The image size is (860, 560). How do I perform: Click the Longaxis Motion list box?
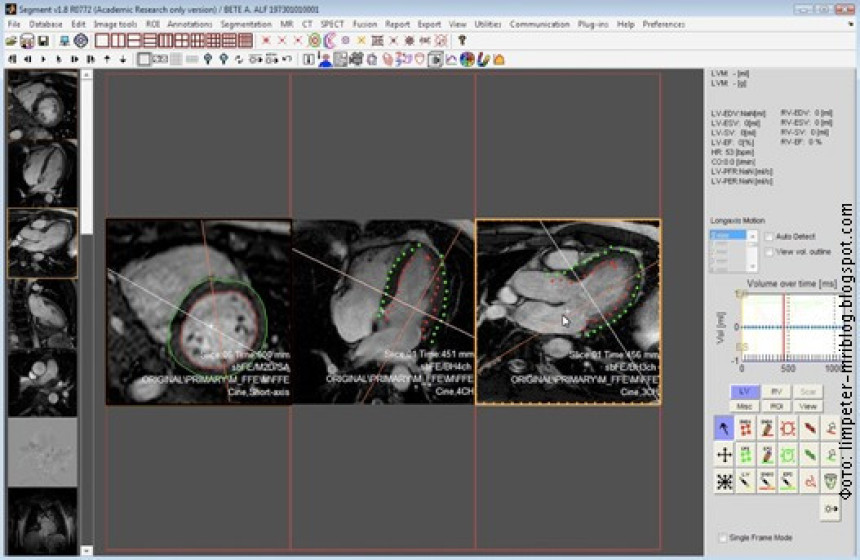[x=733, y=251]
